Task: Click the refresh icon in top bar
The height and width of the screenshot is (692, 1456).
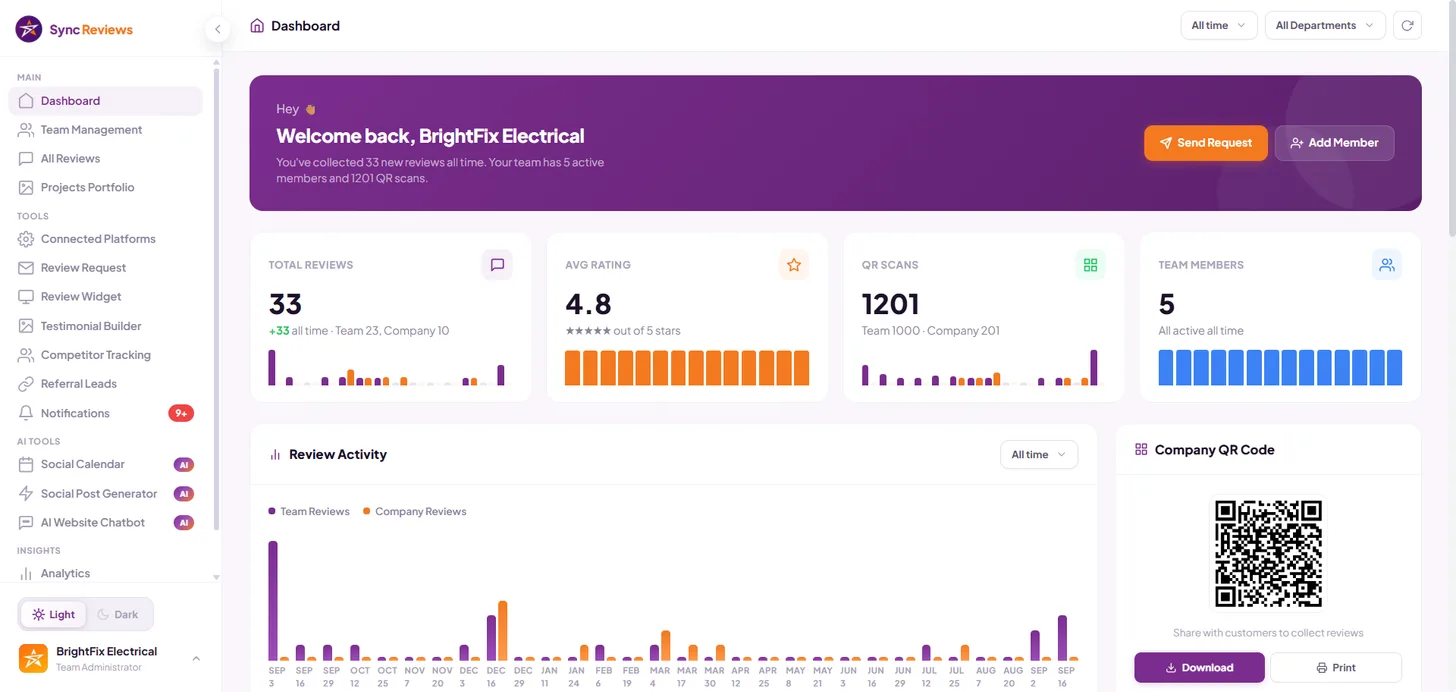Action: click(x=1407, y=26)
